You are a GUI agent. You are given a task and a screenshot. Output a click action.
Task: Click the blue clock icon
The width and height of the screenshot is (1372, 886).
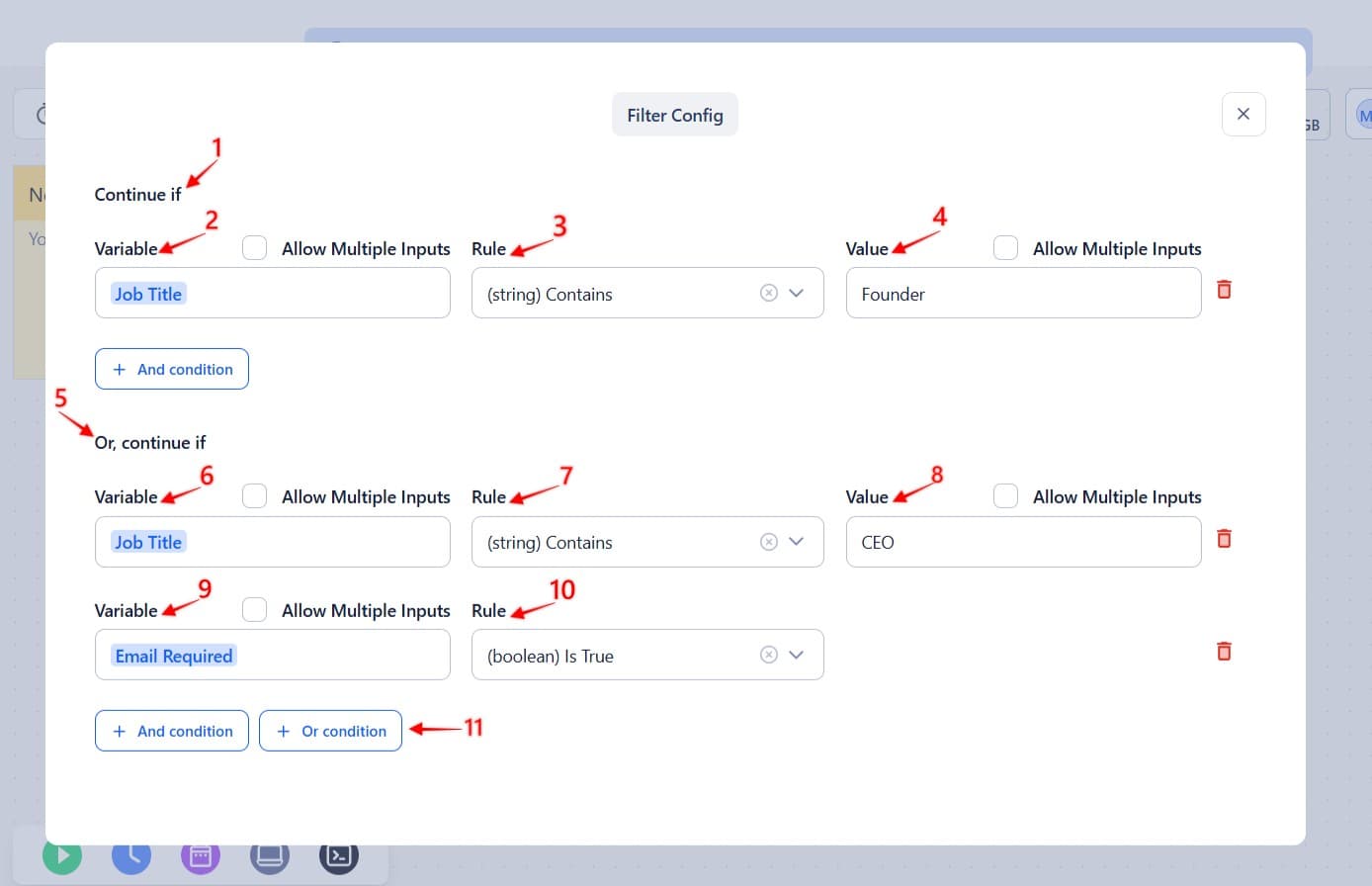tap(131, 855)
